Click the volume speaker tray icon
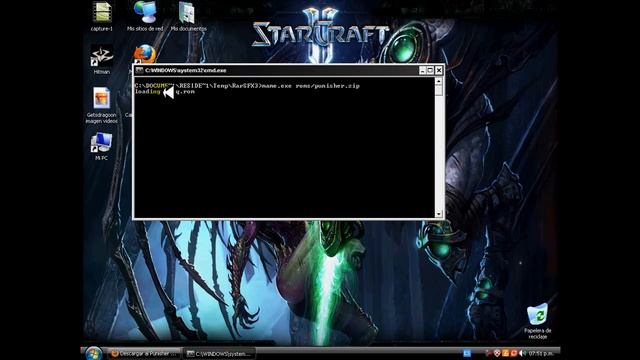 [x=522, y=353]
